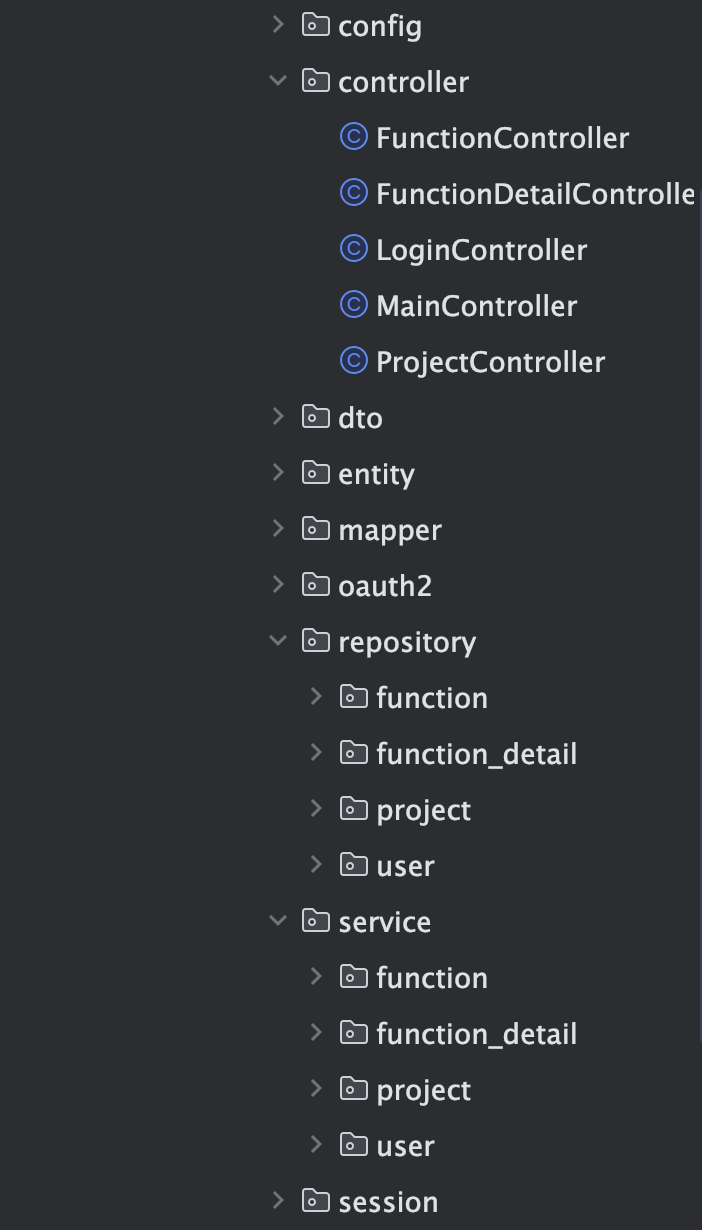Image resolution: width=702 pixels, height=1230 pixels.
Task: Expand the user folder under service
Action: (316, 1145)
